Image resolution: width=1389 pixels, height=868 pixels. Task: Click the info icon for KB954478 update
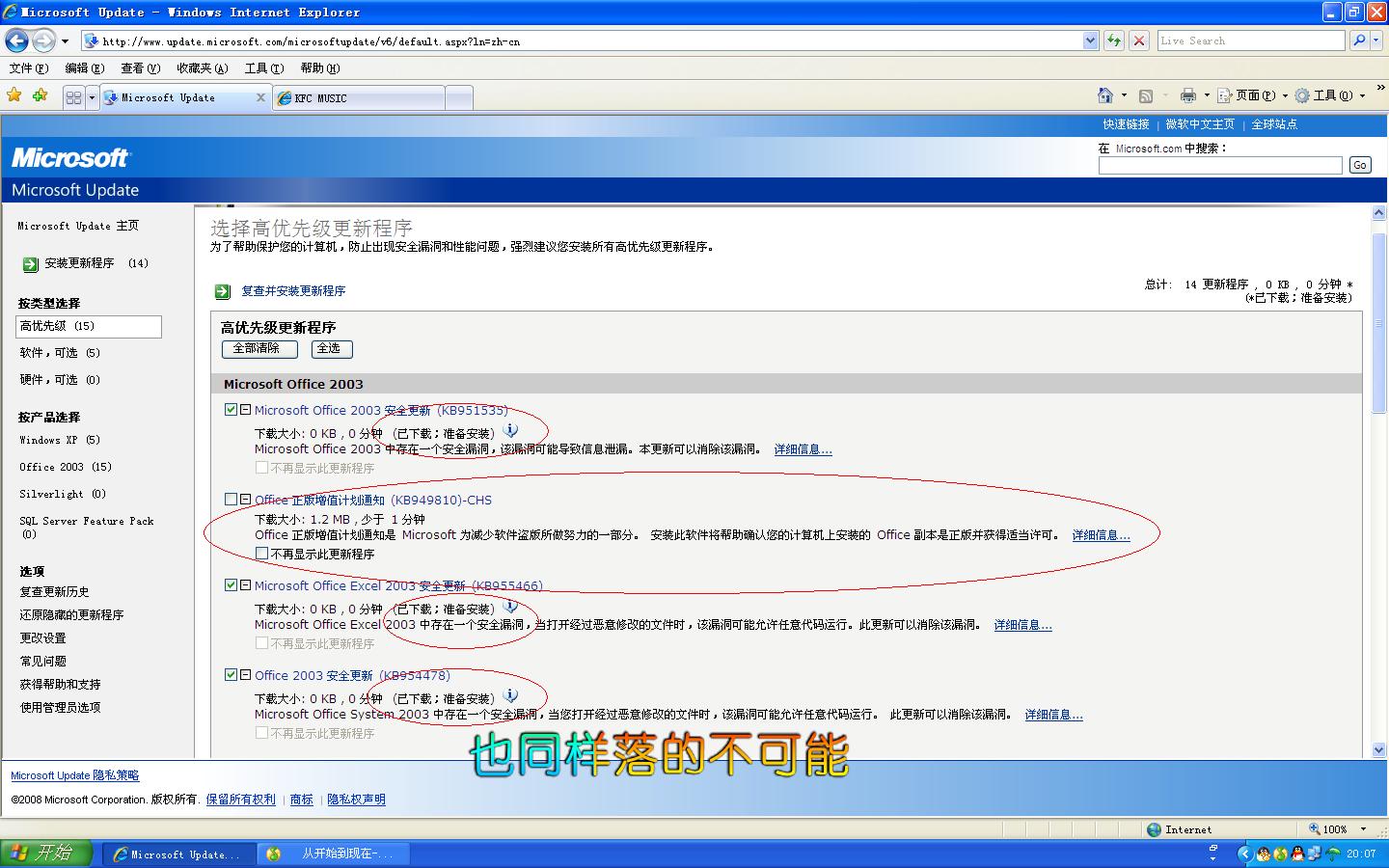511,696
